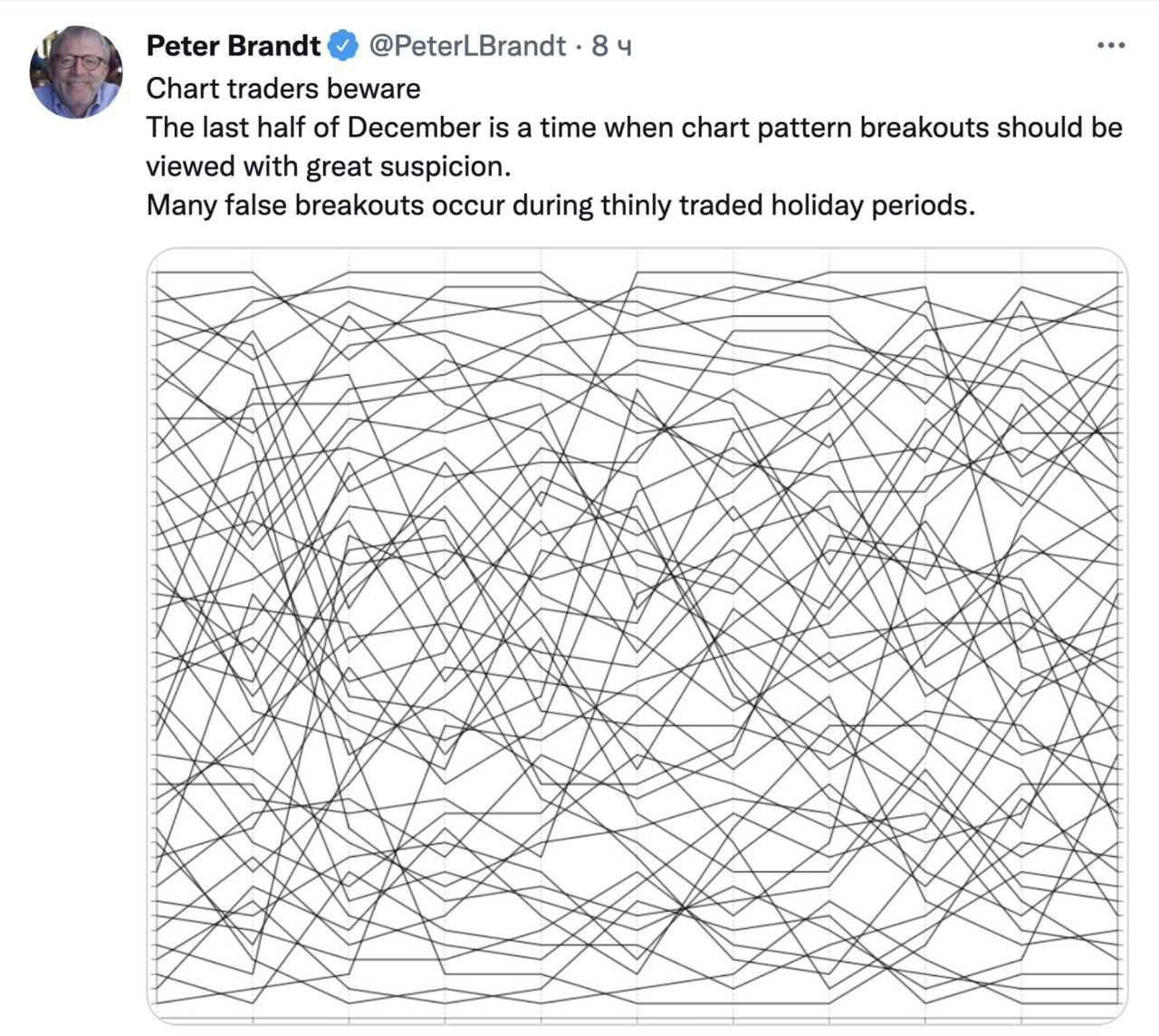Click the word "holiday" in the tweet

[817, 206]
